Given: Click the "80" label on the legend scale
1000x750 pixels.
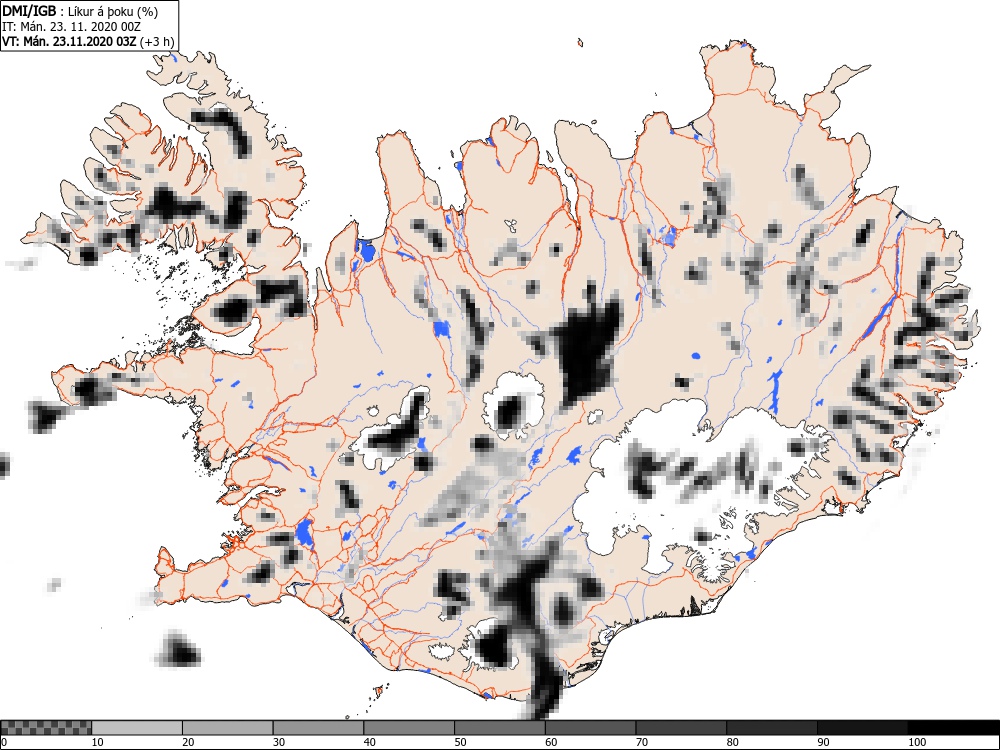Looking at the screenshot, I should pos(732,742).
